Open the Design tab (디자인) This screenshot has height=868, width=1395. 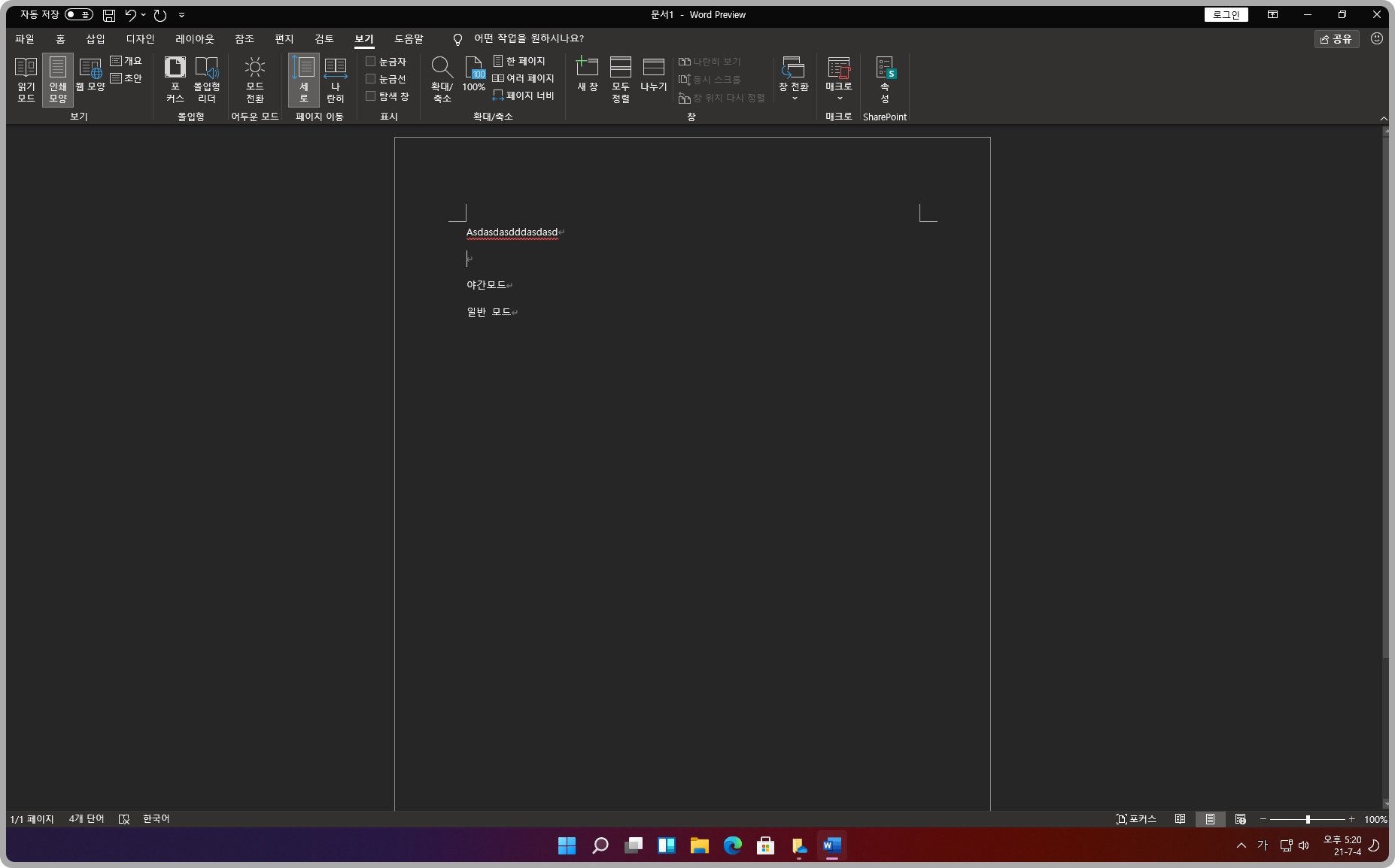pos(140,38)
